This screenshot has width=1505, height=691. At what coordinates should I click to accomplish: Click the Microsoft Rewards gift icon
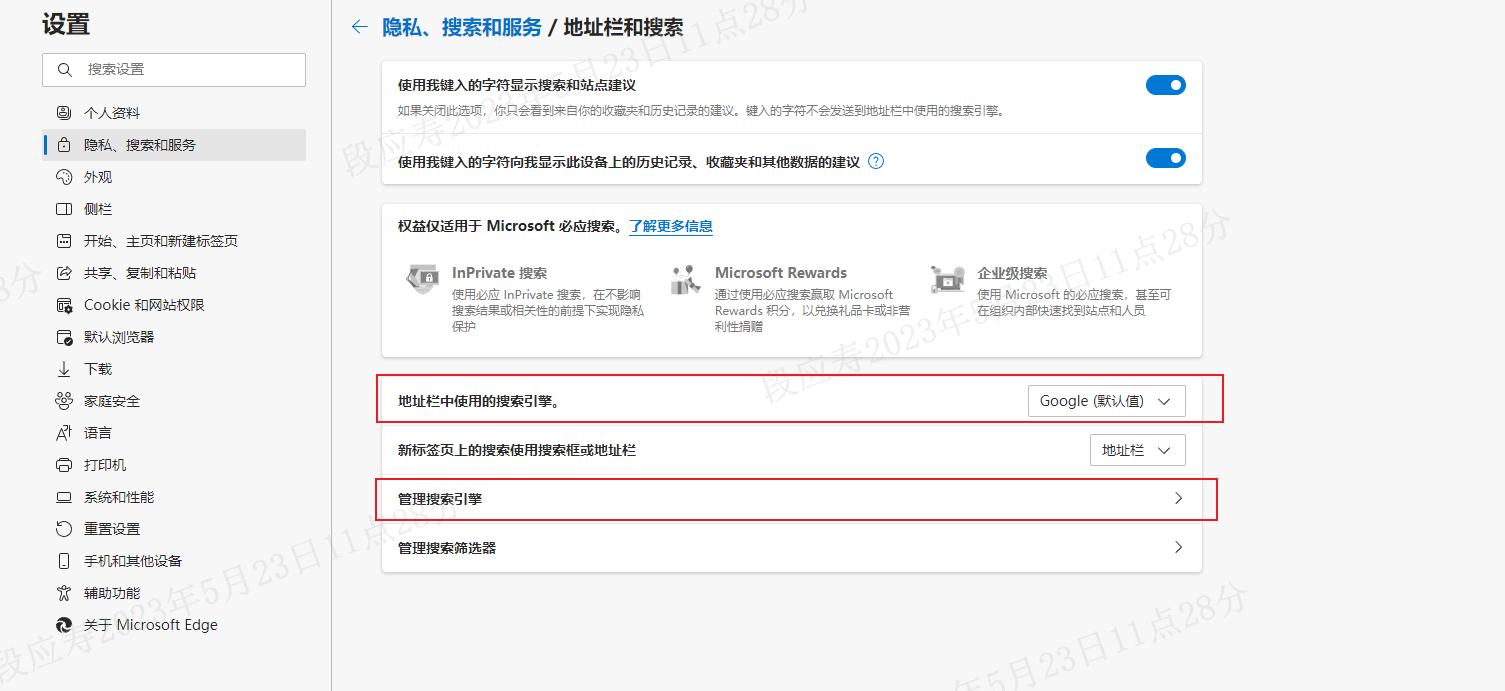point(685,279)
